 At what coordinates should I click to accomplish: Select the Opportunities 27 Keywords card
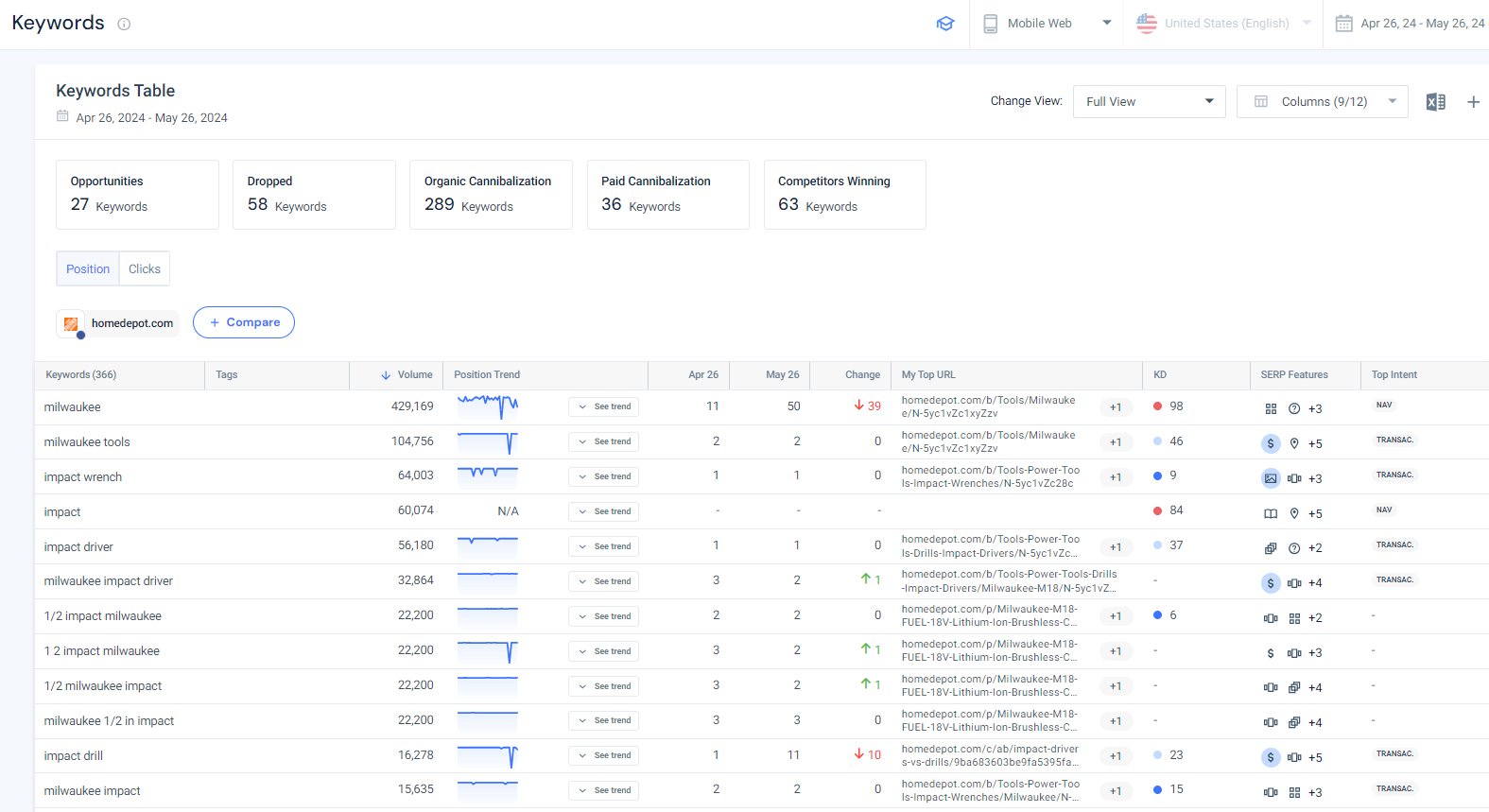(137, 195)
